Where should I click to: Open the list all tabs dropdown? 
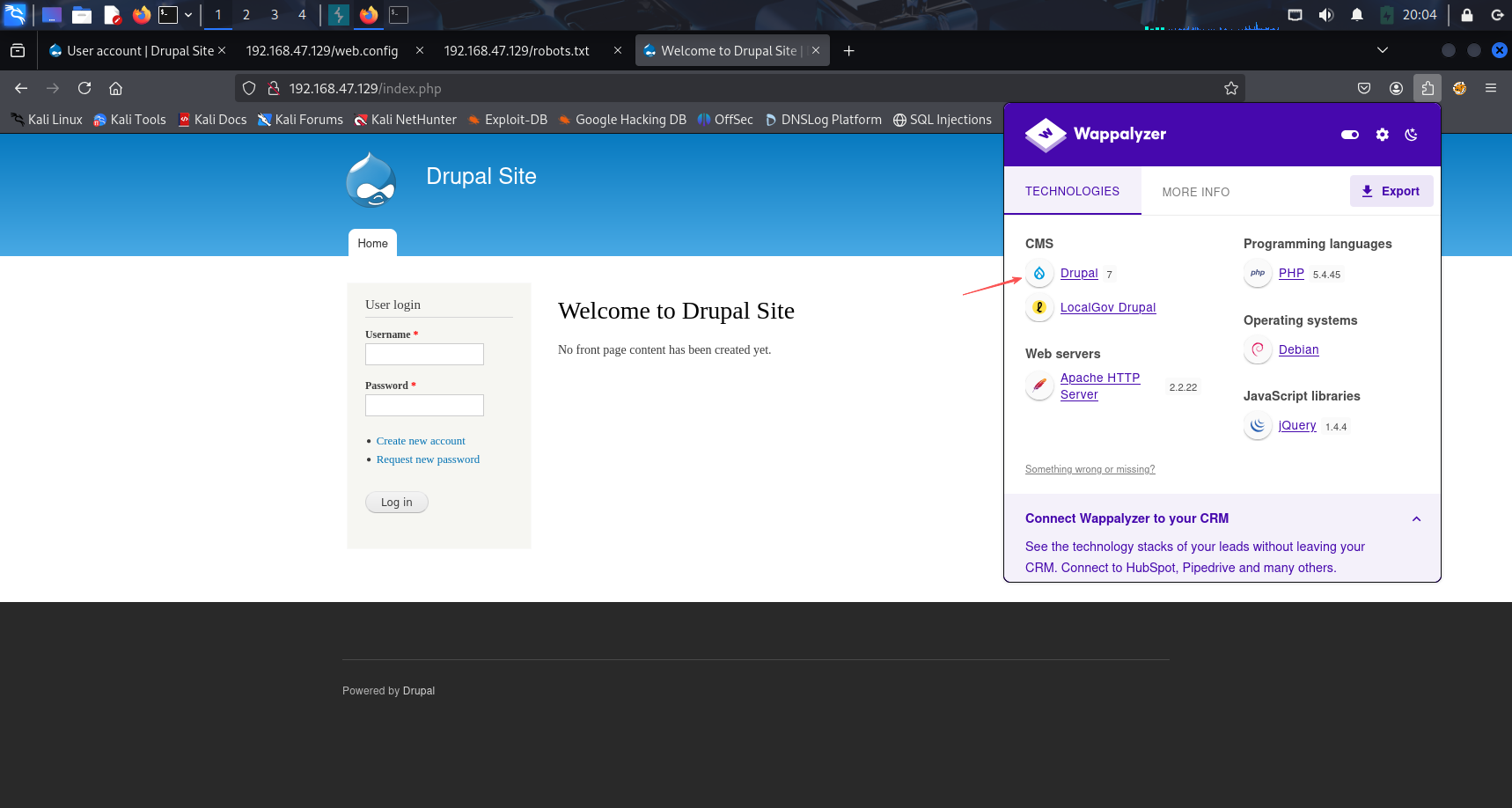point(1382,50)
